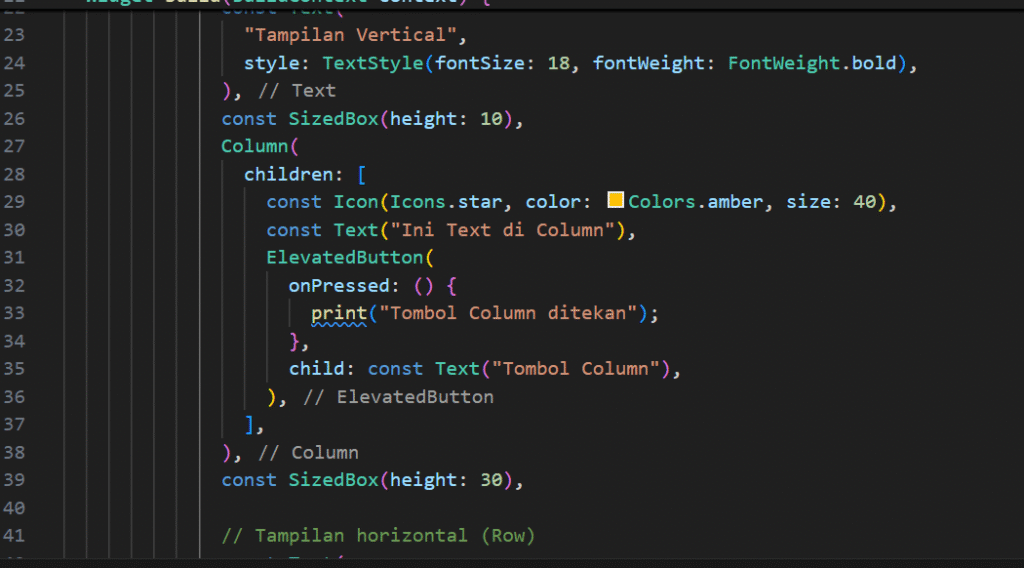This screenshot has height=568, width=1024.
Task: Click the "Ini Text di Column" string
Action: pos(506,230)
